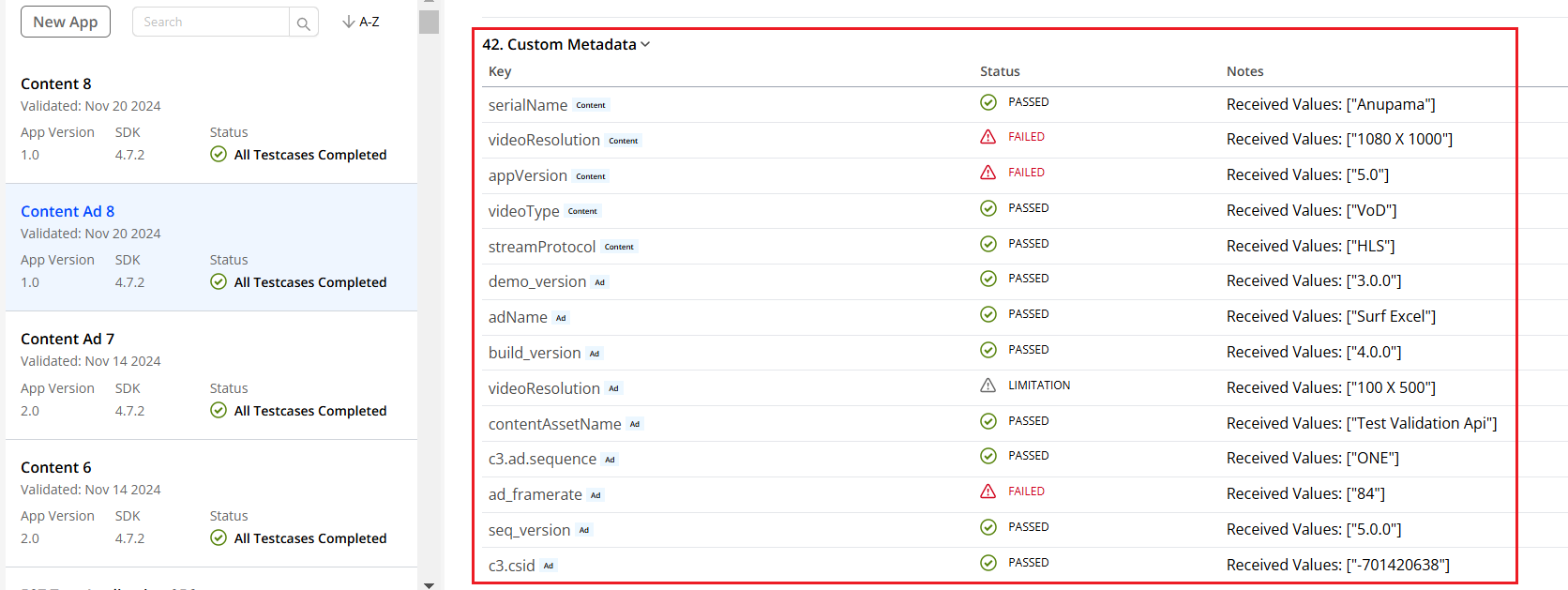Viewport: 1568px width, 590px height.
Task: Click the A-Z sort arrow icon
Action: 349,22
